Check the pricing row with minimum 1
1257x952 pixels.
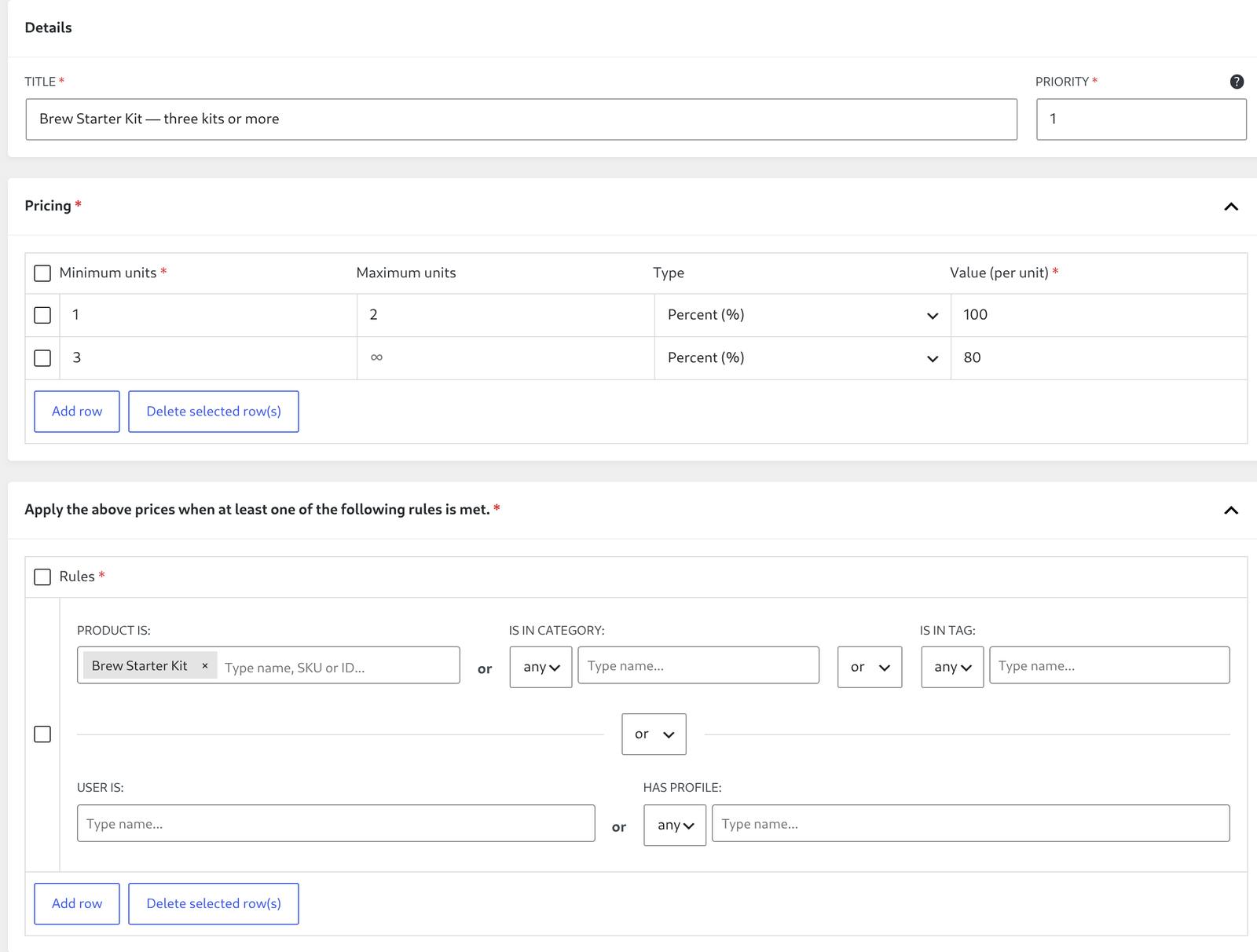(42, 315)
